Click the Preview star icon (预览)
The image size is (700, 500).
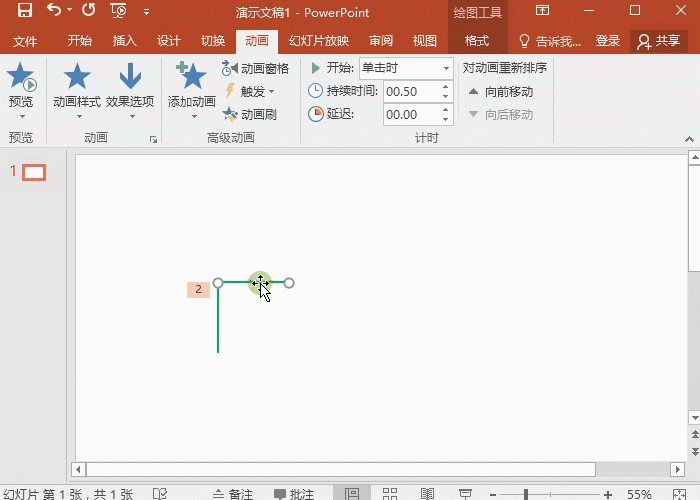point(21,76)
